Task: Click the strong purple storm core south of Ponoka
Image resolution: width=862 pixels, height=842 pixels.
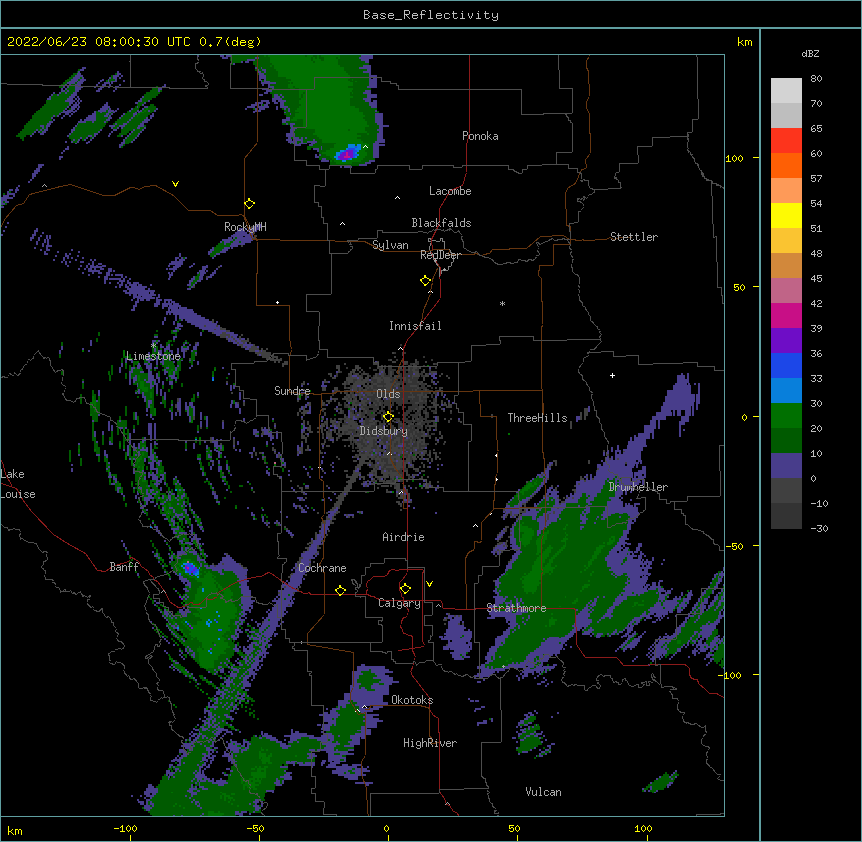Action: point(347,154)
